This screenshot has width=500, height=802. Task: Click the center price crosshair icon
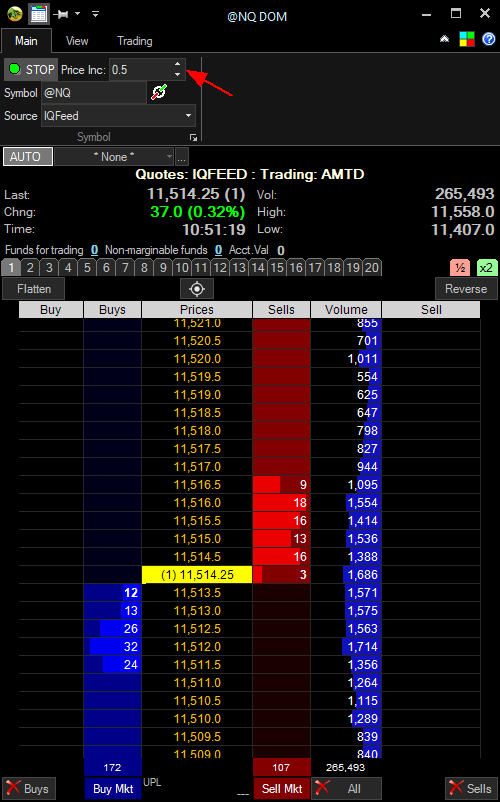click(197, 289)
